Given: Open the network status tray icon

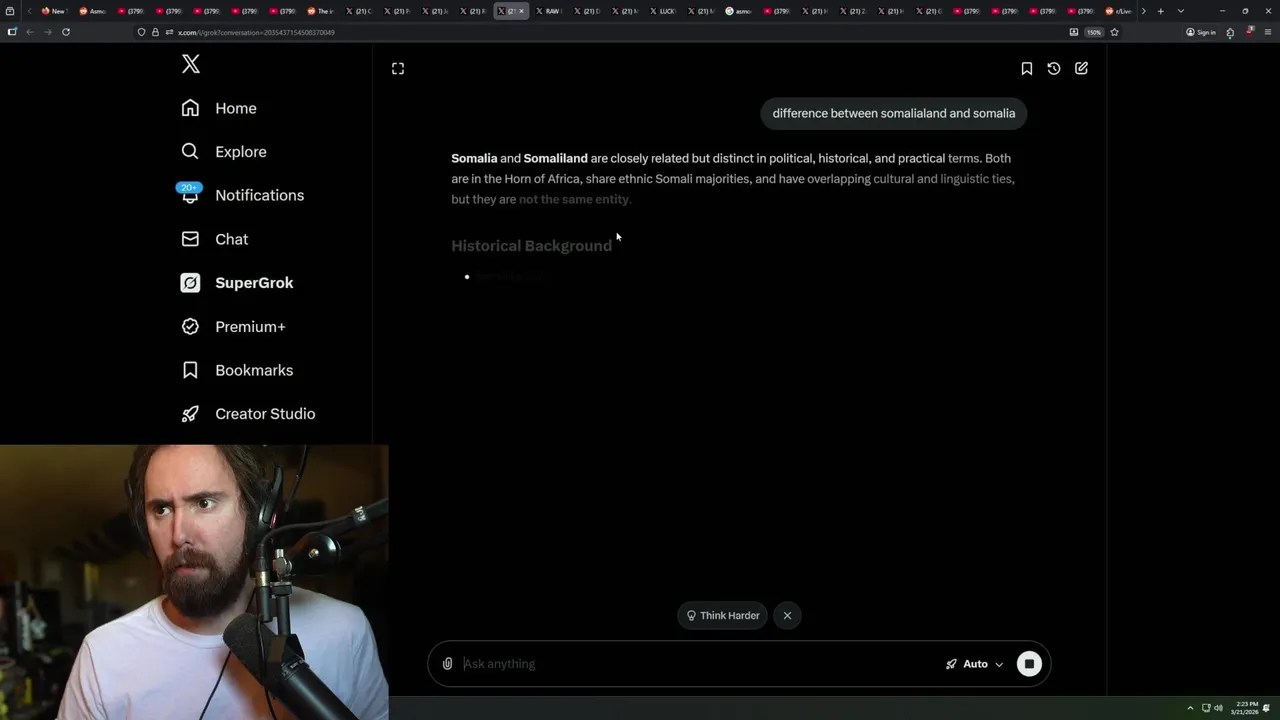Looking at the screenshot, I should 1205,708.
